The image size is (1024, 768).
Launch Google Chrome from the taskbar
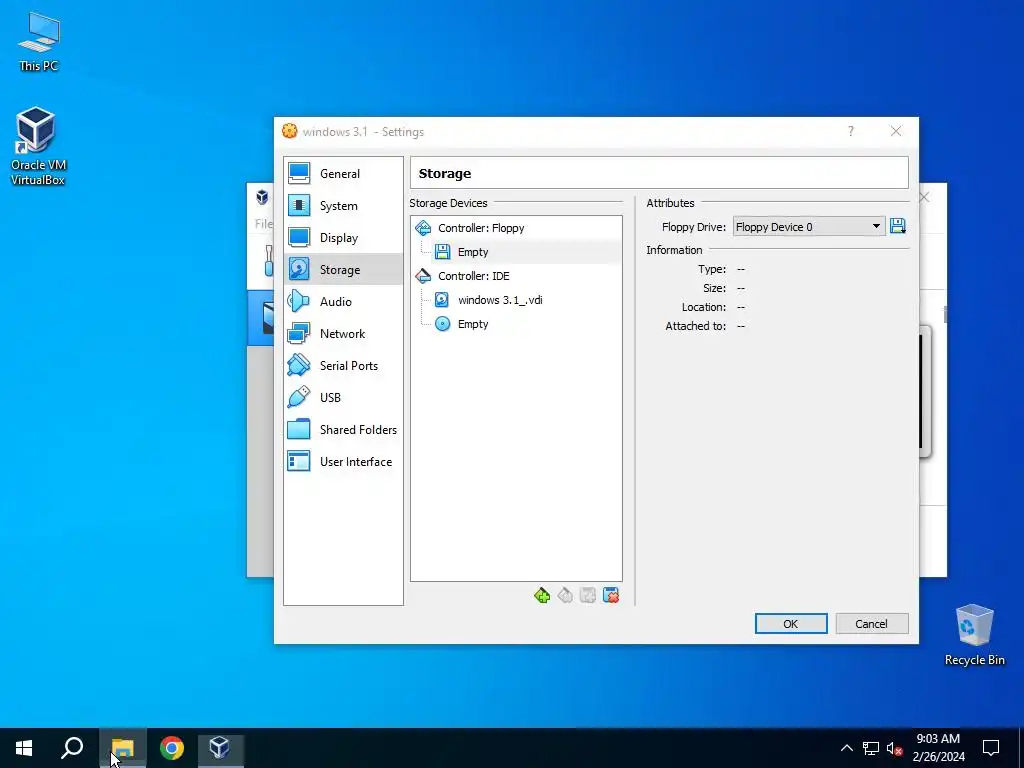point(172,748)
